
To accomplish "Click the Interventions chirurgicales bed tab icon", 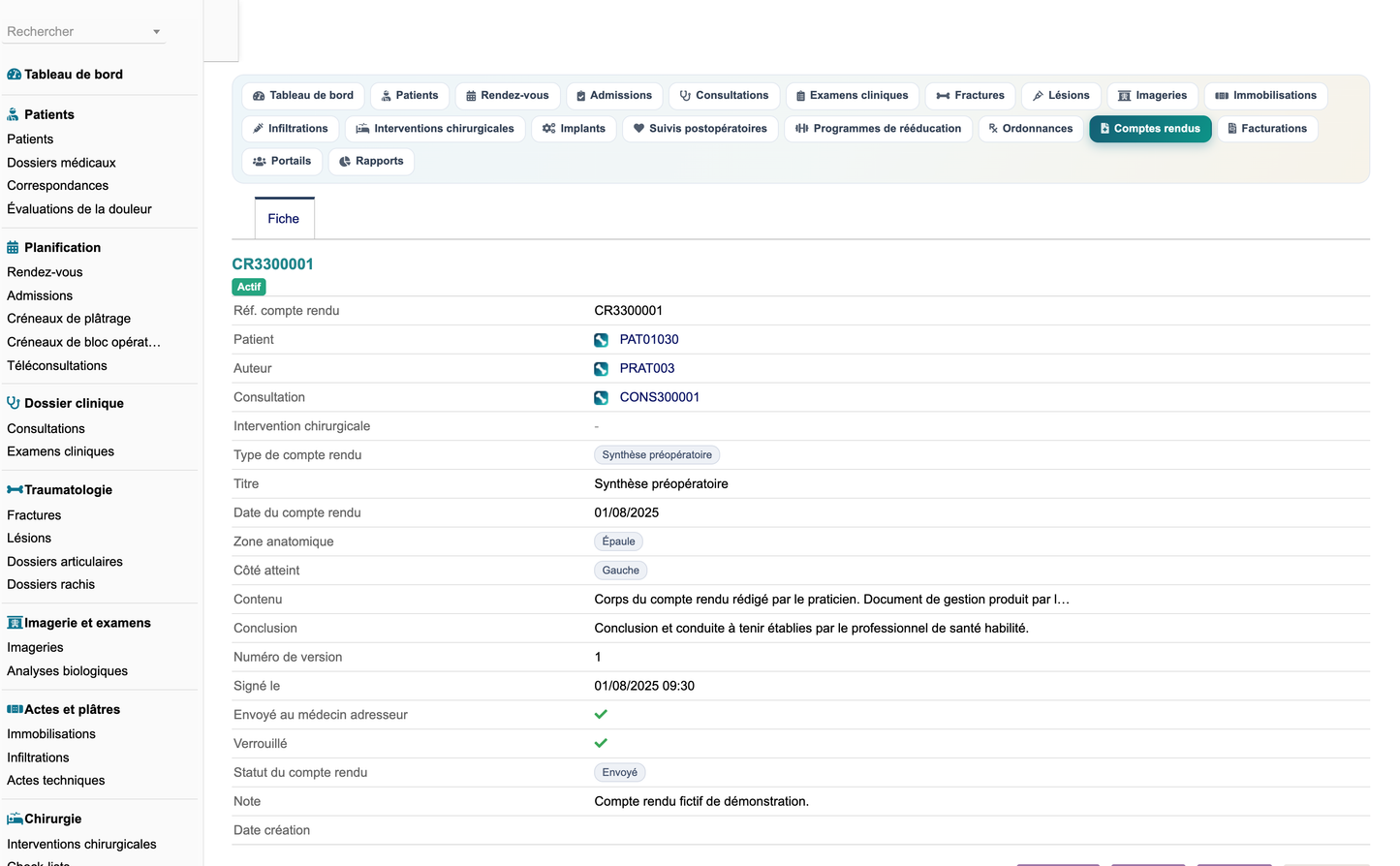I will [x=362, y=129].
